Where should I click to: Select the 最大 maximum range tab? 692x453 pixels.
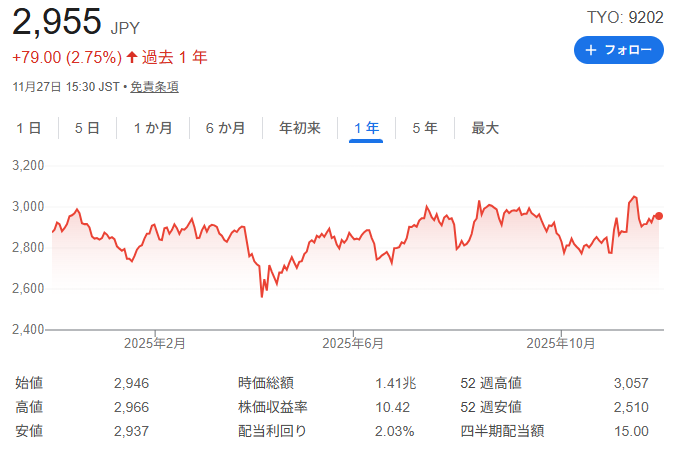point(485,128)
